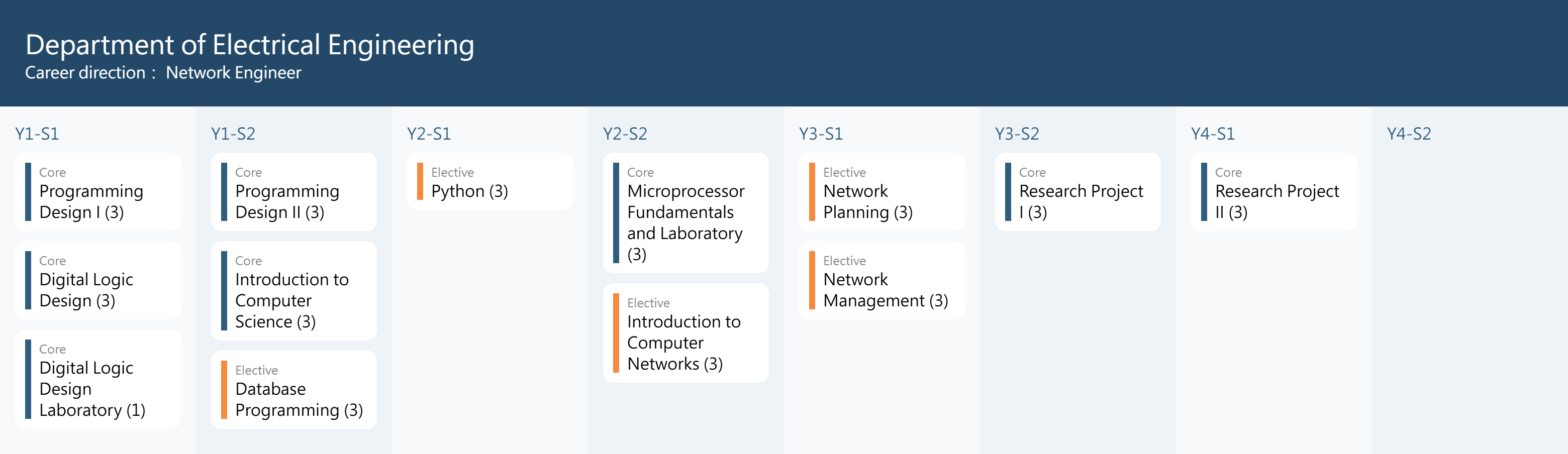Click the Programming Design II course card
Image resolution: width=1568 pixels, height=454 pixels.
(x=293, y=192)
